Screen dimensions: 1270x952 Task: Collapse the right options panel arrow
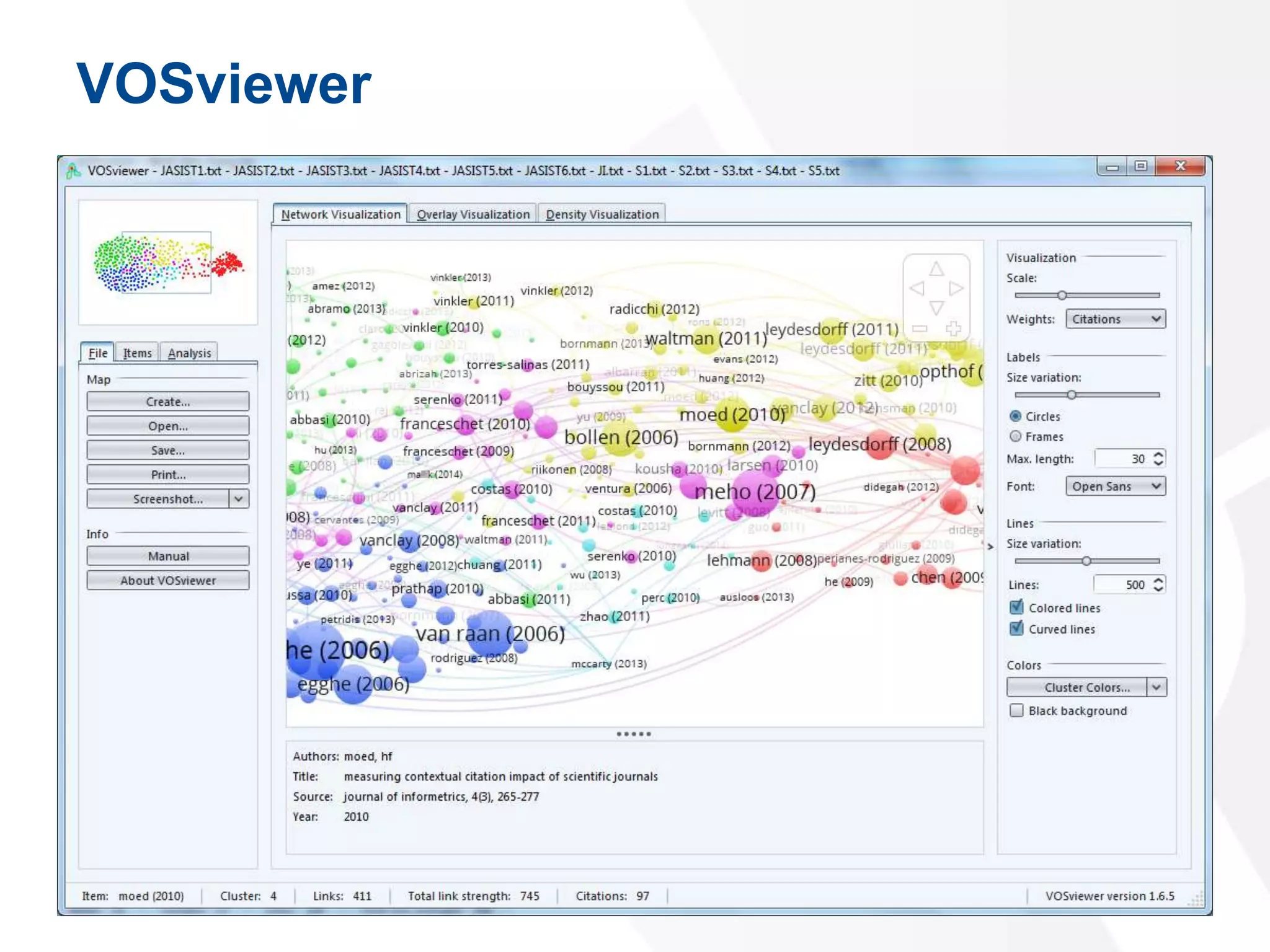click(990, 547)
